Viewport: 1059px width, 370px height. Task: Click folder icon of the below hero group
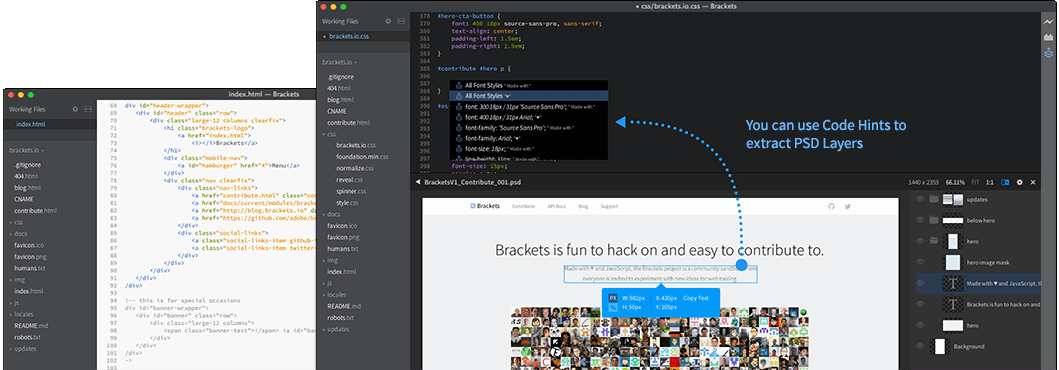[934, 220]
